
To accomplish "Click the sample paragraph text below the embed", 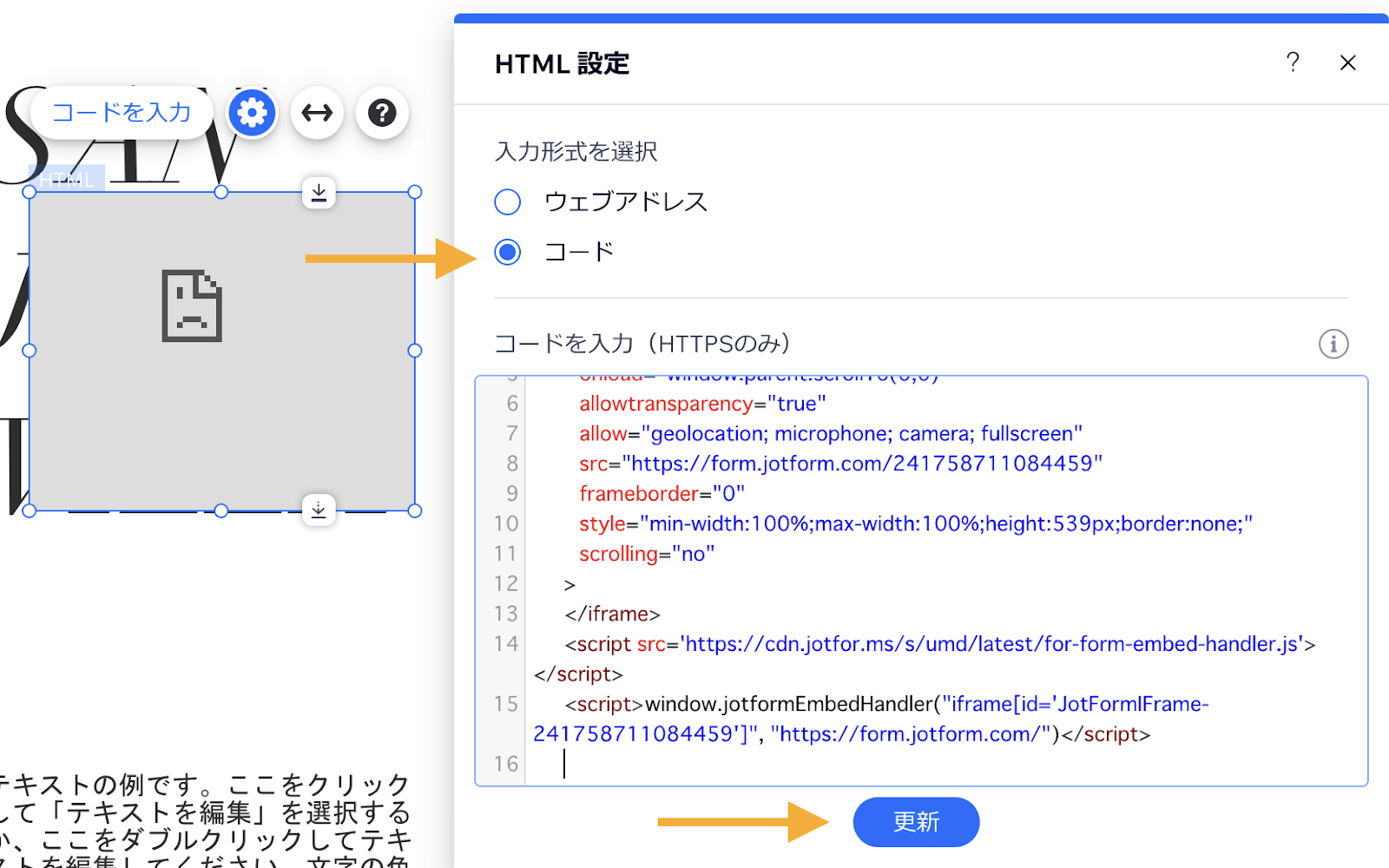I will click(x=205, y=820).
